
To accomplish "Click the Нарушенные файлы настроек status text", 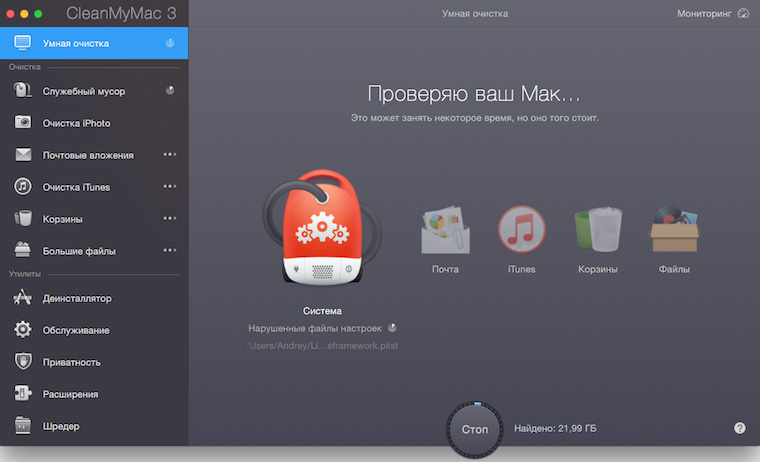I will tap(315, 329).
